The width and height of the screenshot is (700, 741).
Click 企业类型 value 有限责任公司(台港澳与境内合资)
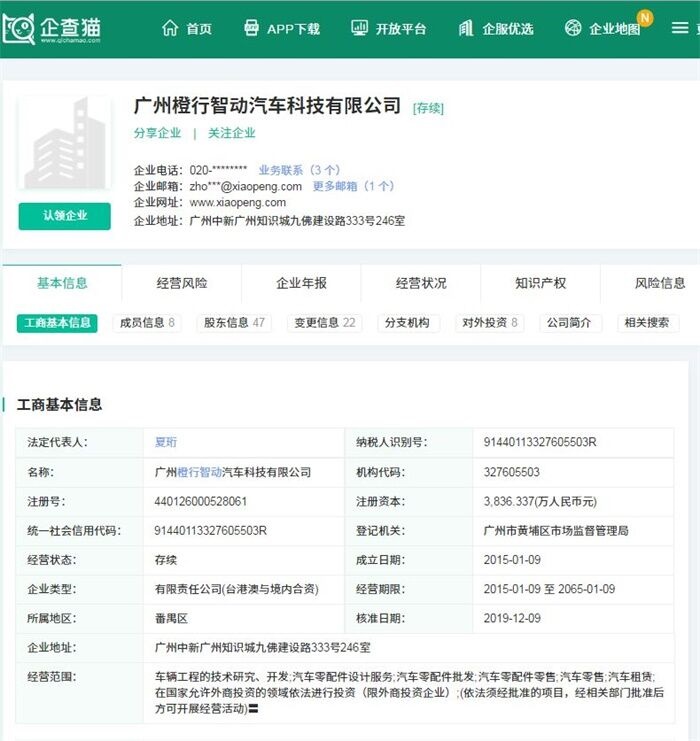pos(237,589)
